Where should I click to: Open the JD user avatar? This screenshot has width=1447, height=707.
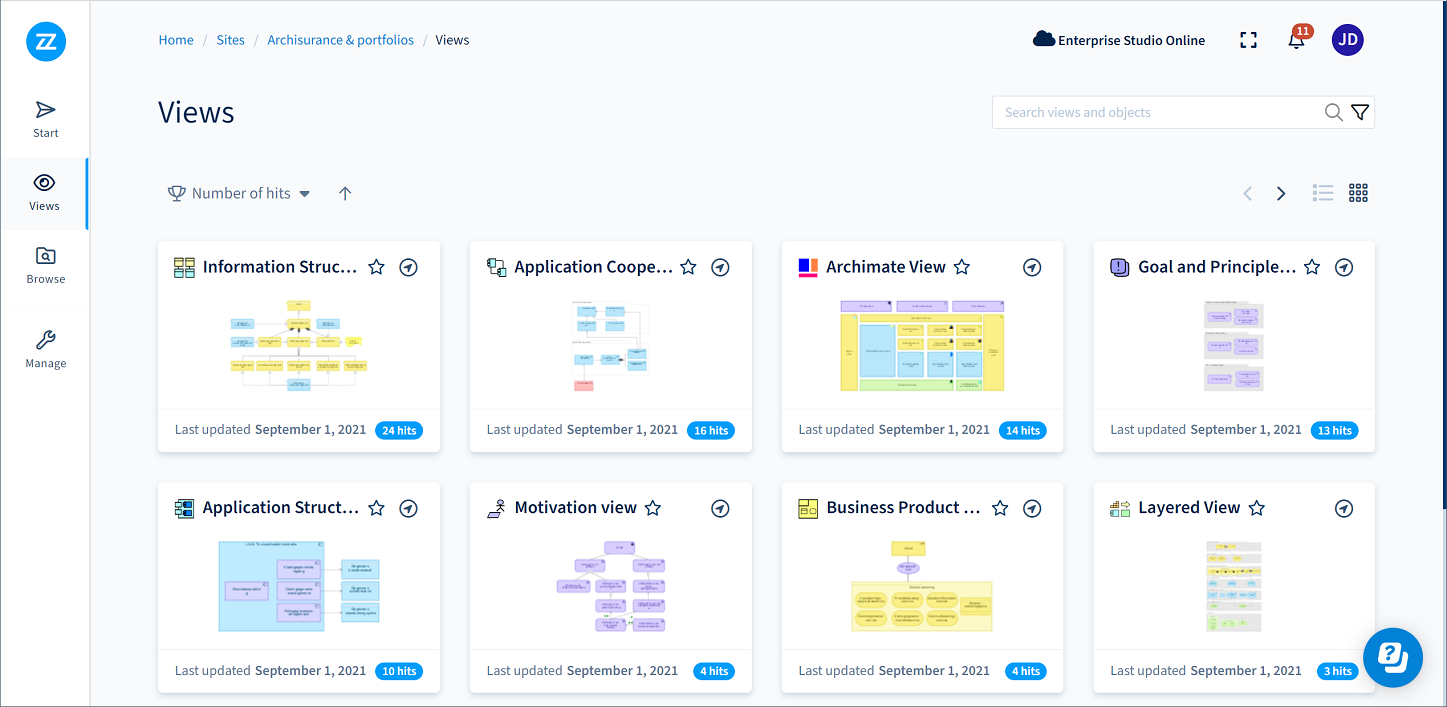[x=1347, y=40]
